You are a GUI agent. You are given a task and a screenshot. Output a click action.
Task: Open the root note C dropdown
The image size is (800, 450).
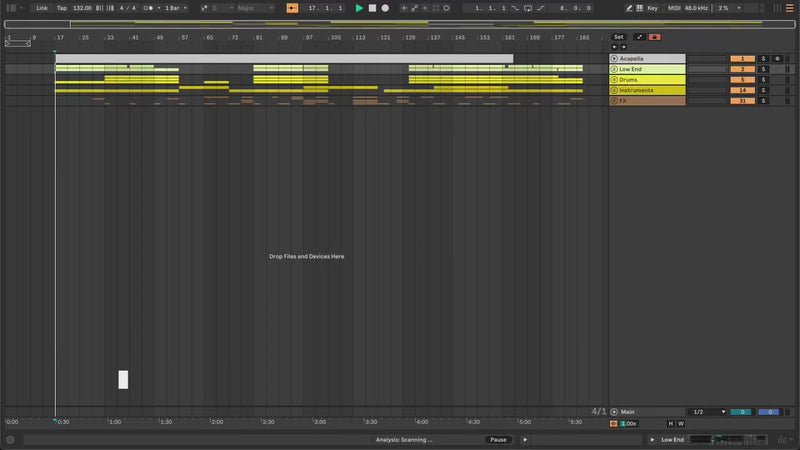click(223, 8)
